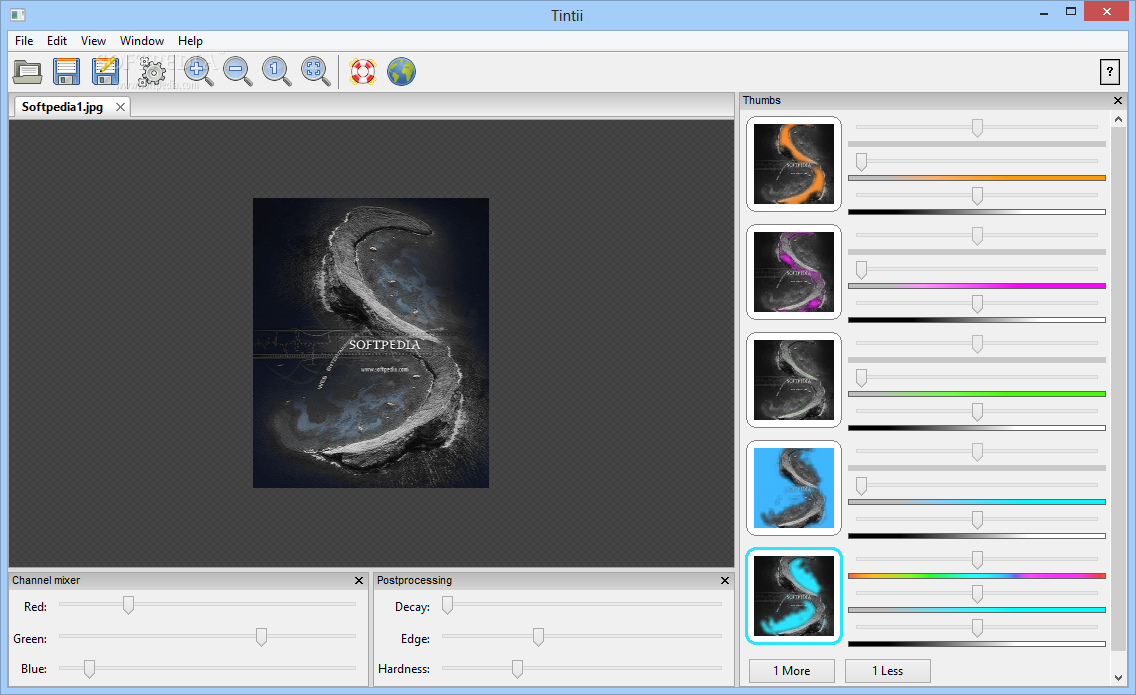Screen dimensions: 1136x695
Task: Open the Edit menu
Action: click(57, 41)
